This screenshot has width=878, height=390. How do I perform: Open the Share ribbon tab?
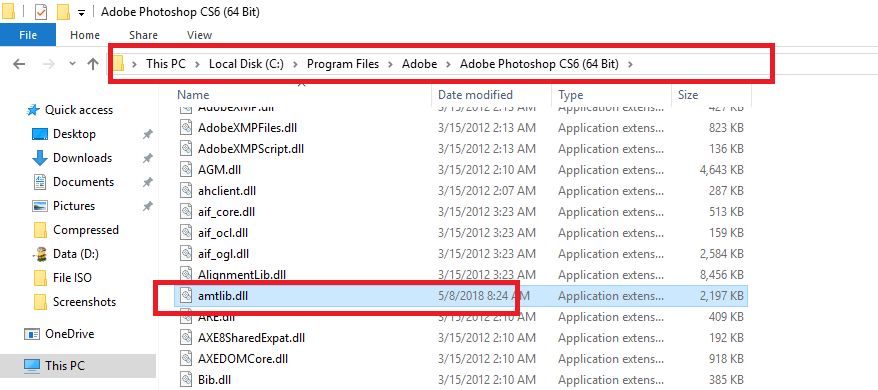143,35
